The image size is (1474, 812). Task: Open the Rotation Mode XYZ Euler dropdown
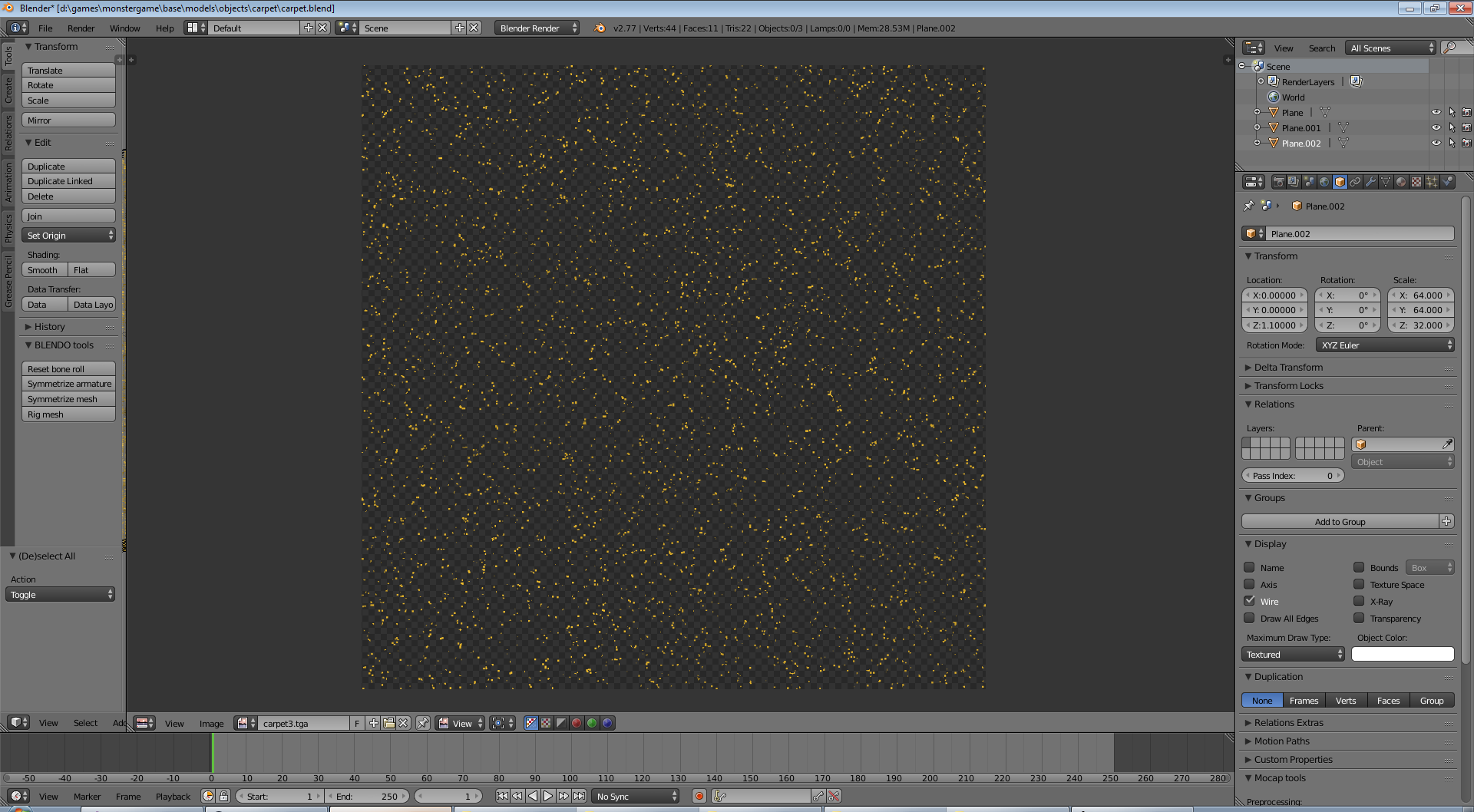coord(1385,345)
